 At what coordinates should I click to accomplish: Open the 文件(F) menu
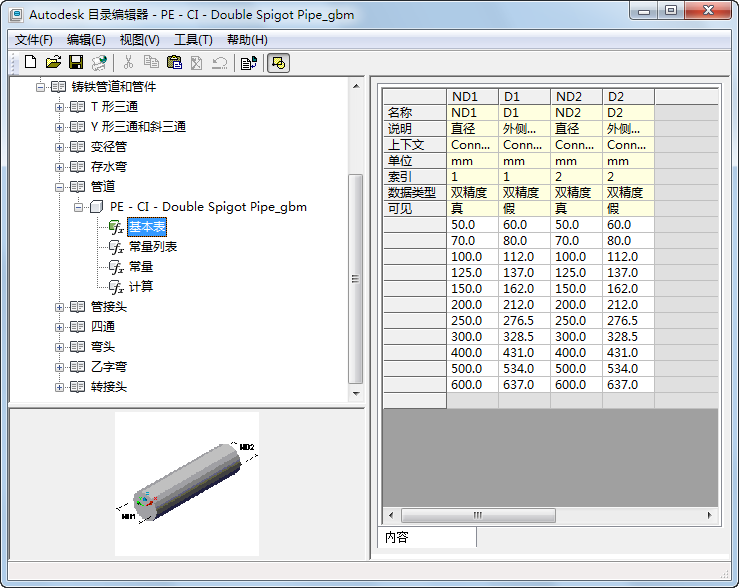pos(33,40)
